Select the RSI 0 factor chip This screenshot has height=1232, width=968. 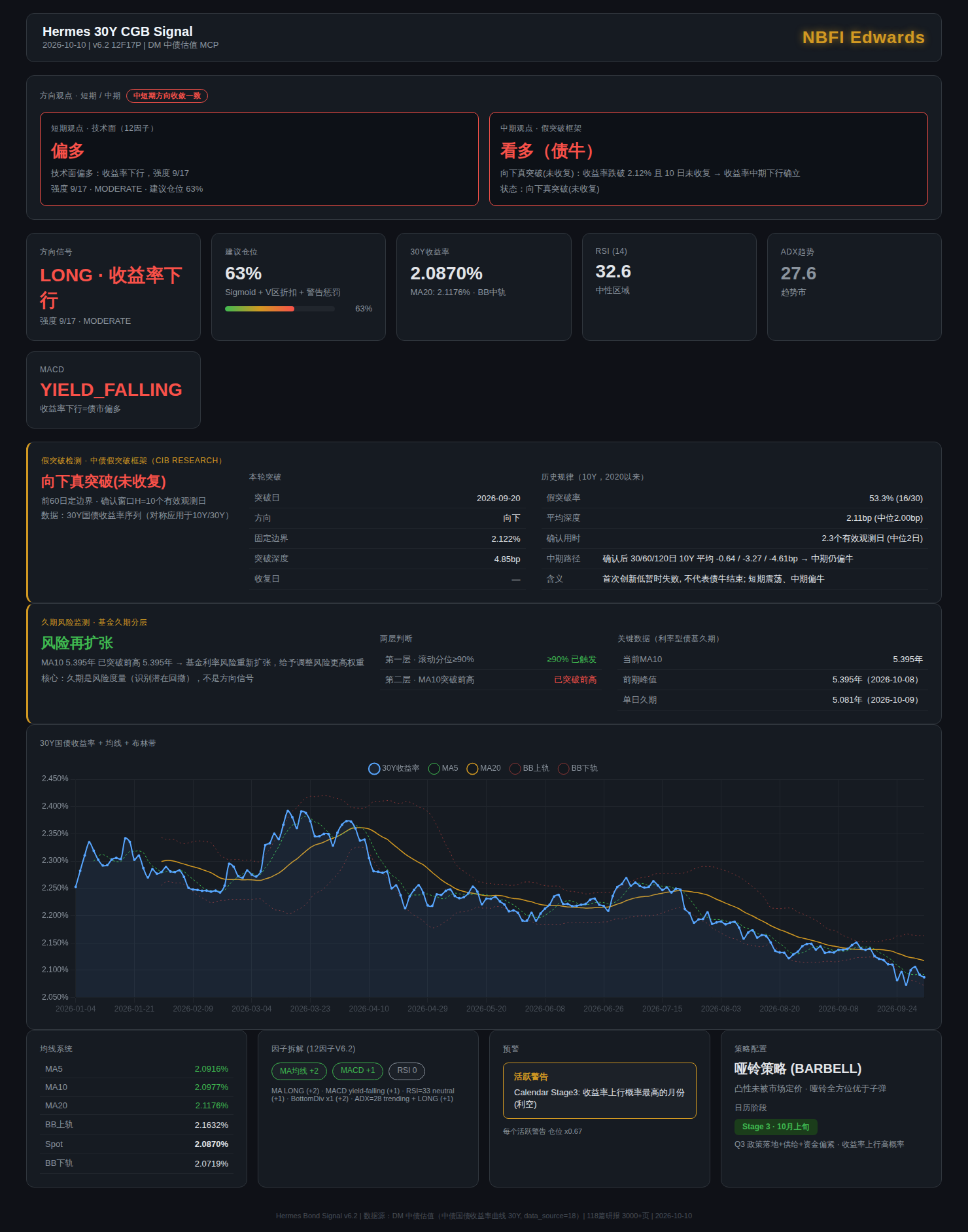coord(407,1070)
